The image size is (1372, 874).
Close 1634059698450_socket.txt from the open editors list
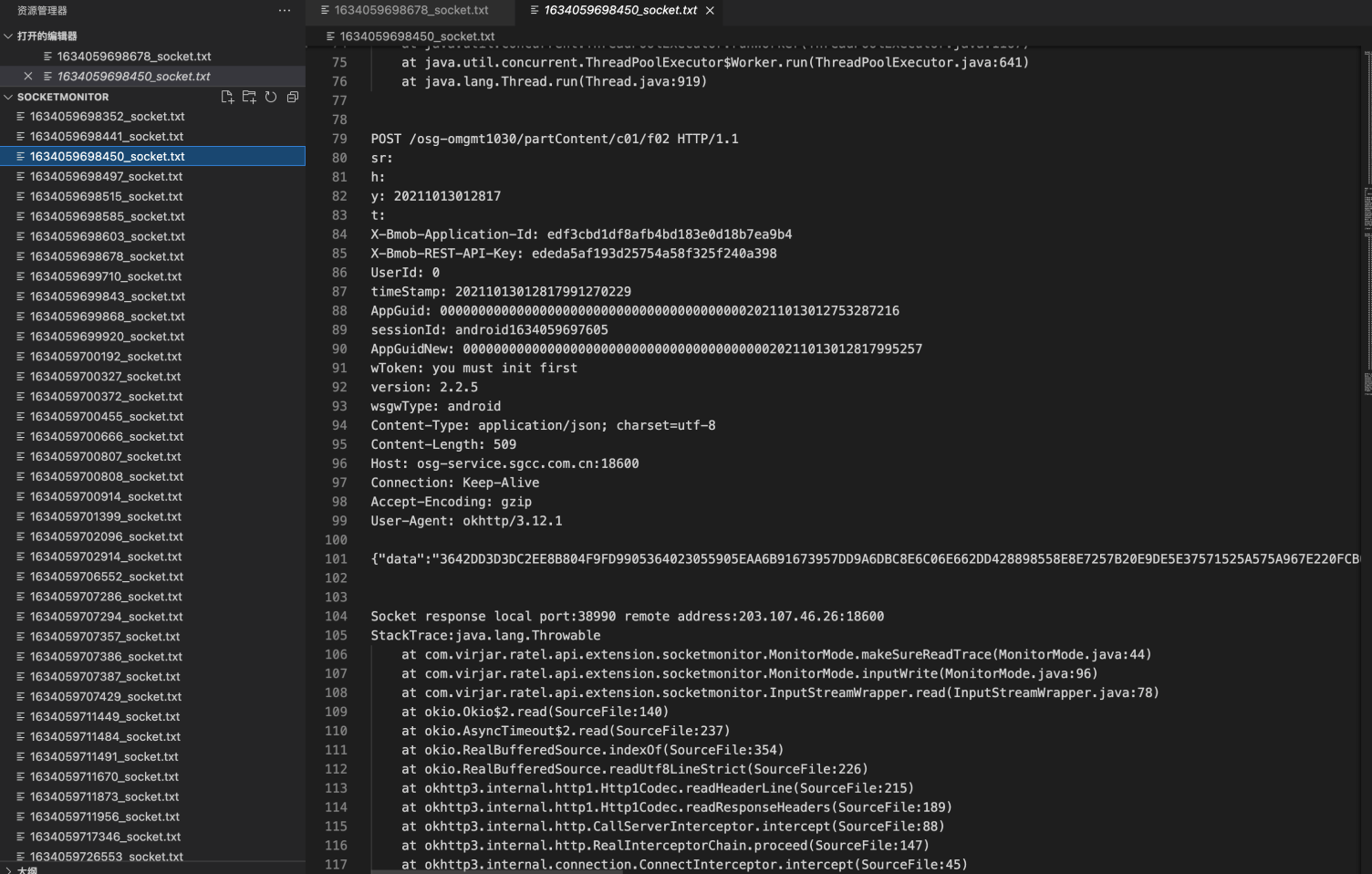tap(28, 77)
